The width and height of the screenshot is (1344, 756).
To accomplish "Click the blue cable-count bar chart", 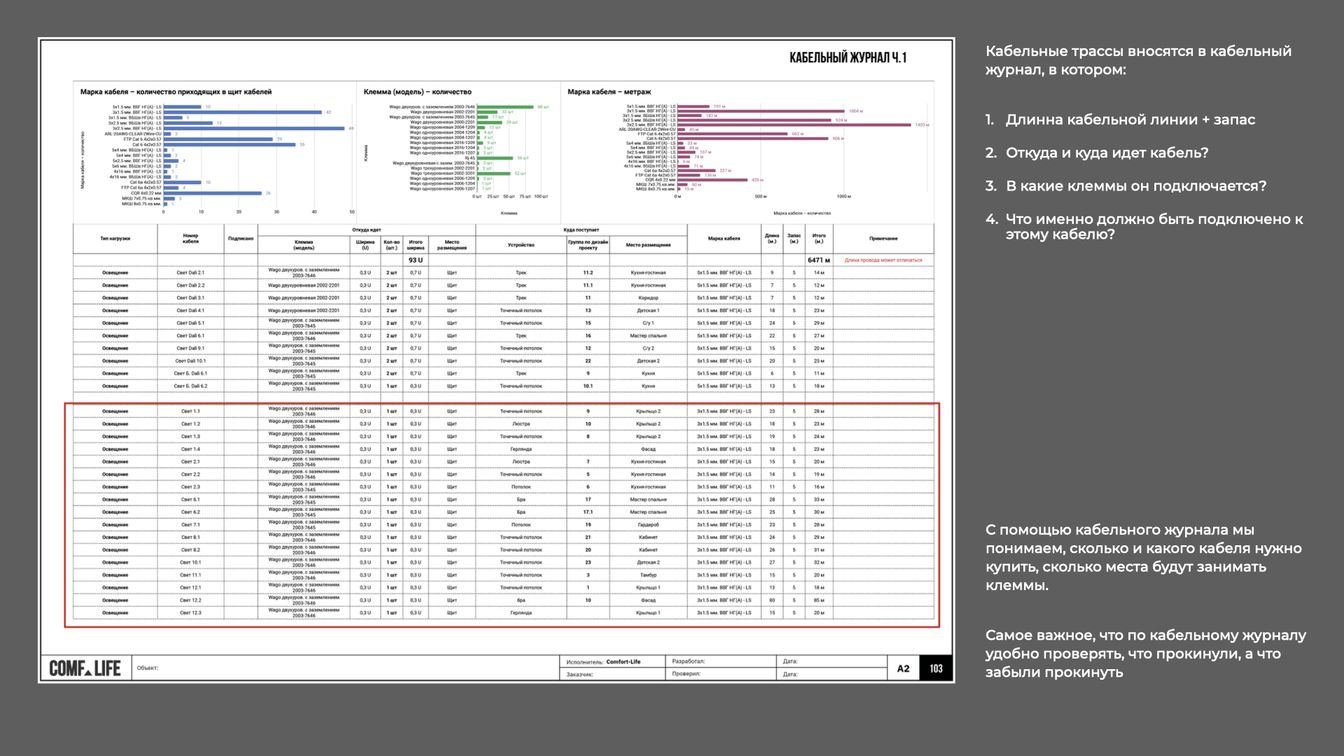I will (x=217, y=156).
